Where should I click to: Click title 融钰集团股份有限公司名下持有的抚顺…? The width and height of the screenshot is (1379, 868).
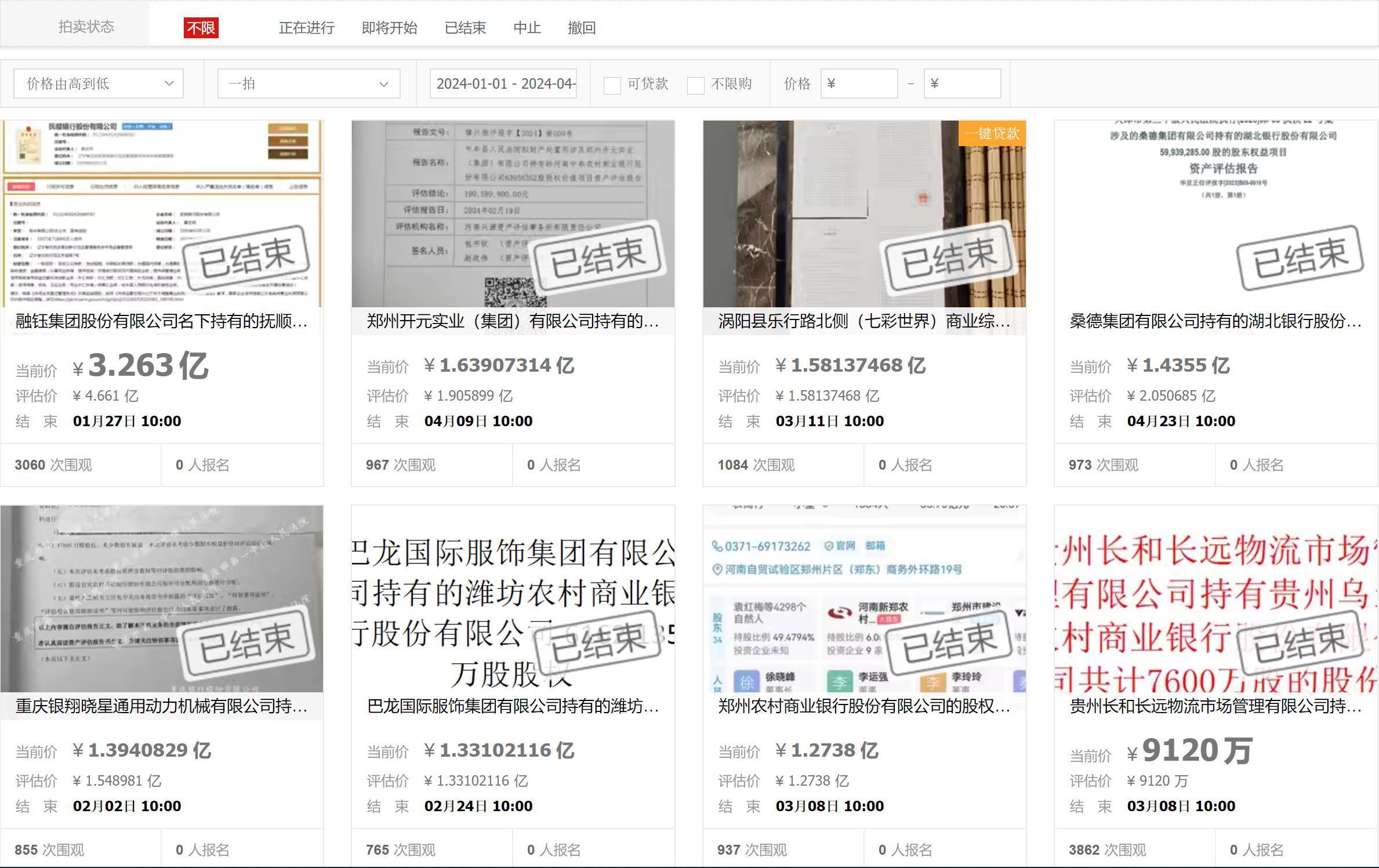point(161,321)
